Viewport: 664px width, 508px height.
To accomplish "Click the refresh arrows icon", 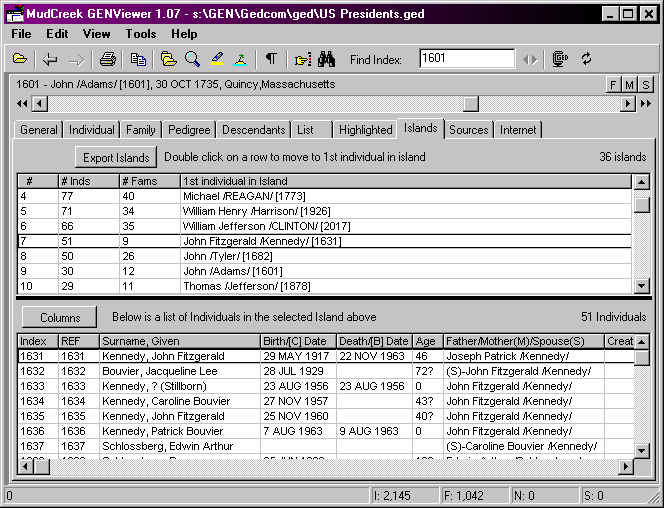I will click(586, 59).
